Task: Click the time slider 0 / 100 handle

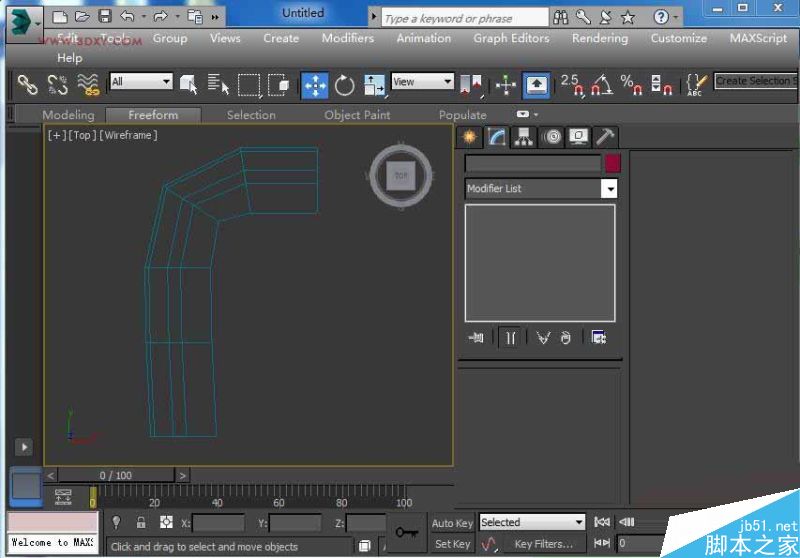Action: point(116,475)
